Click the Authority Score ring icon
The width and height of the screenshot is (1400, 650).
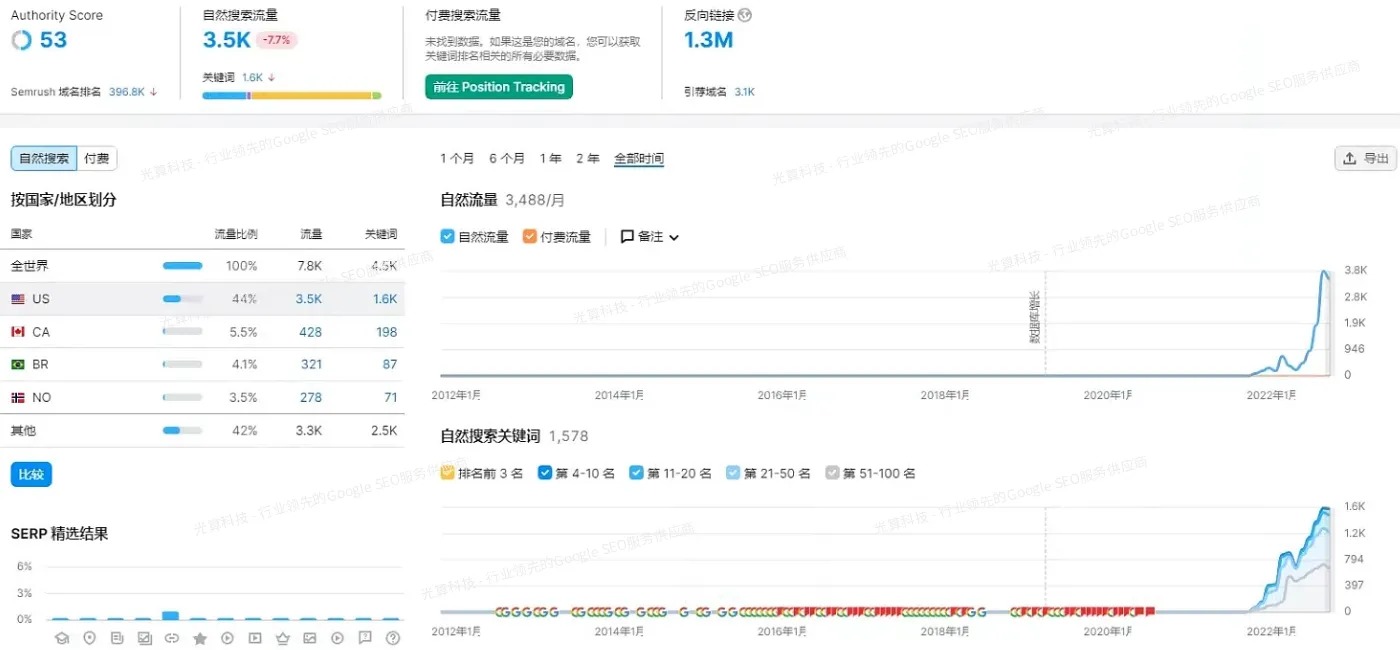tap(21, 40)
